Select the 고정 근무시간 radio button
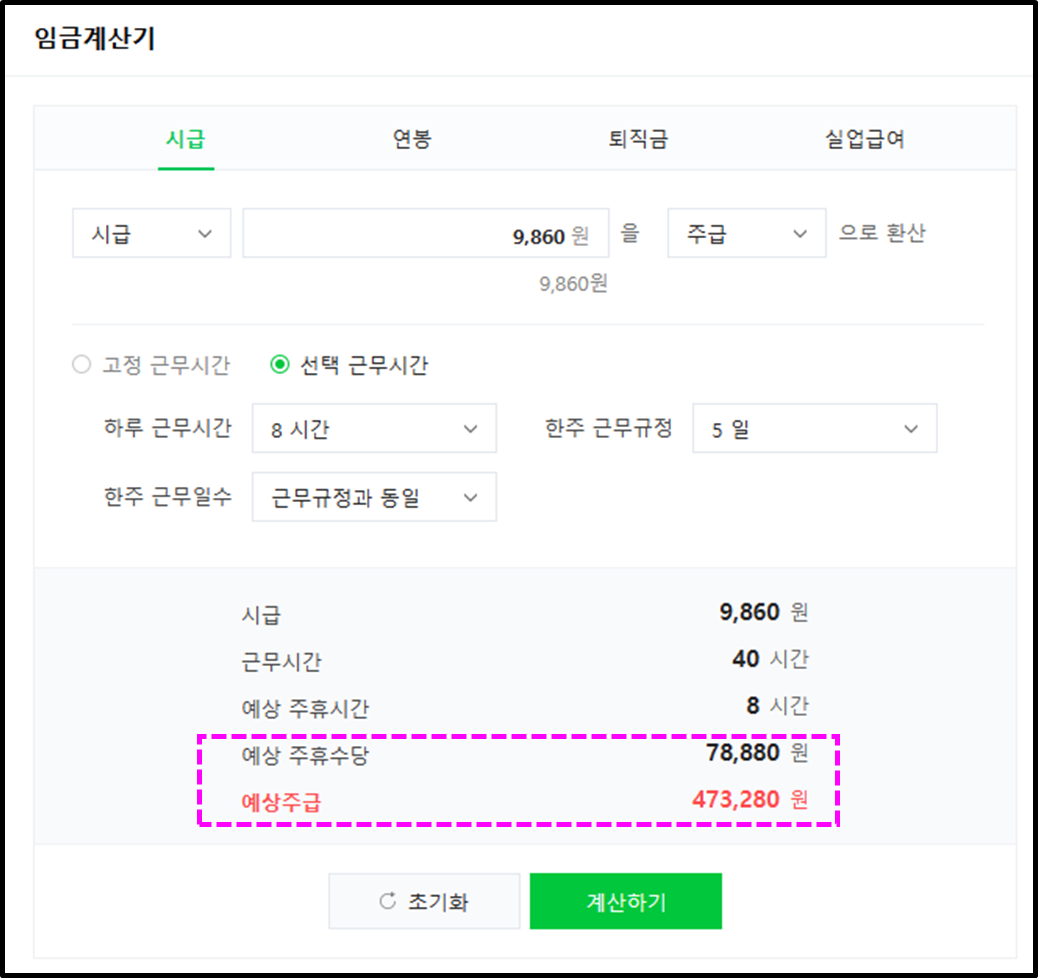The image size is (1038, 978). (x=80, y=364)
